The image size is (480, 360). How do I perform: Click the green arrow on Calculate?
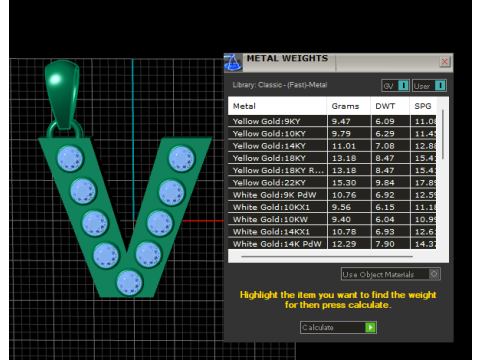tap(370, 327)
